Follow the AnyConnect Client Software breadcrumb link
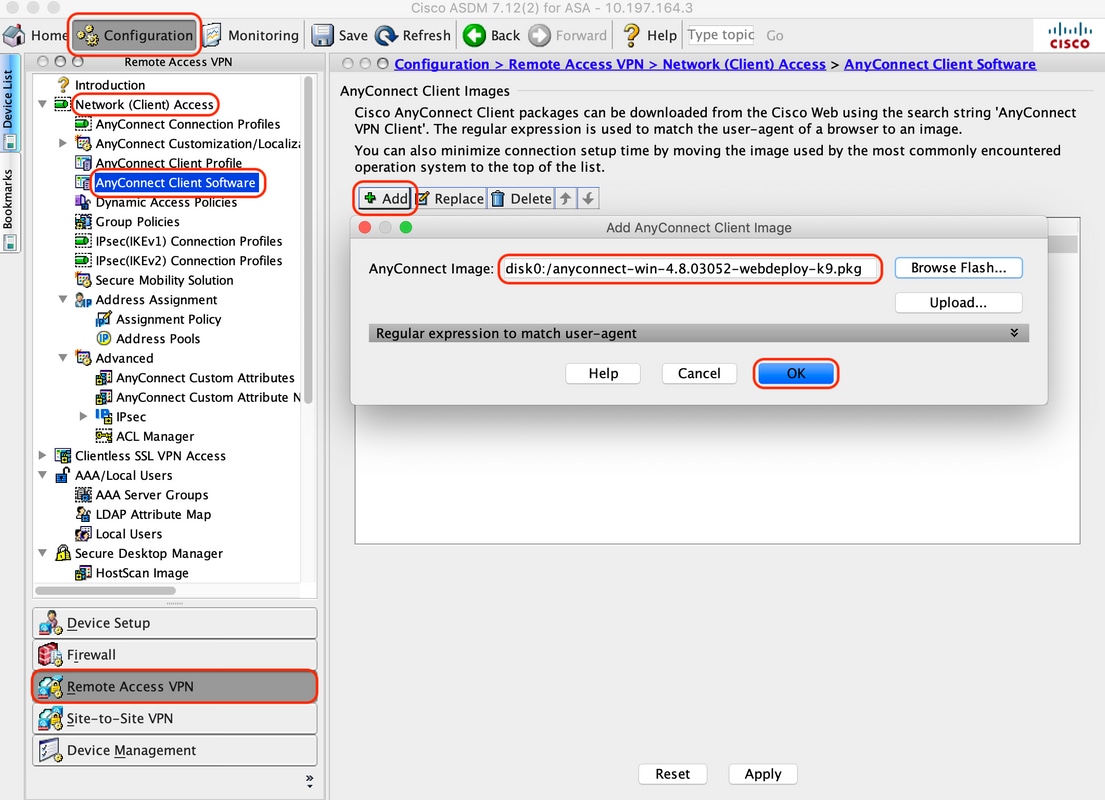This screenshot has height=800, width=1105. click(x=940, y=64)
